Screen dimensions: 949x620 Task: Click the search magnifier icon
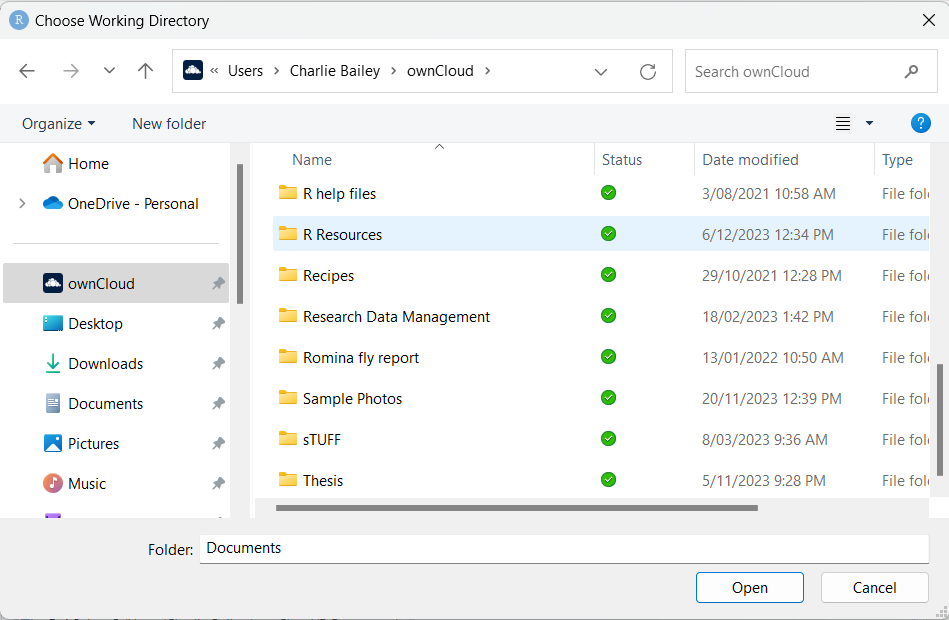(911, 72)
